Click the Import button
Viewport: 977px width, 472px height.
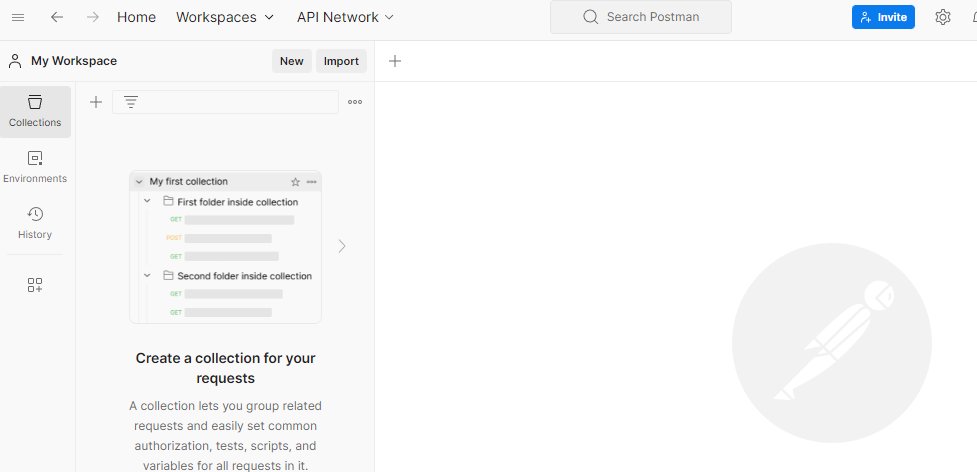[341, 61]
